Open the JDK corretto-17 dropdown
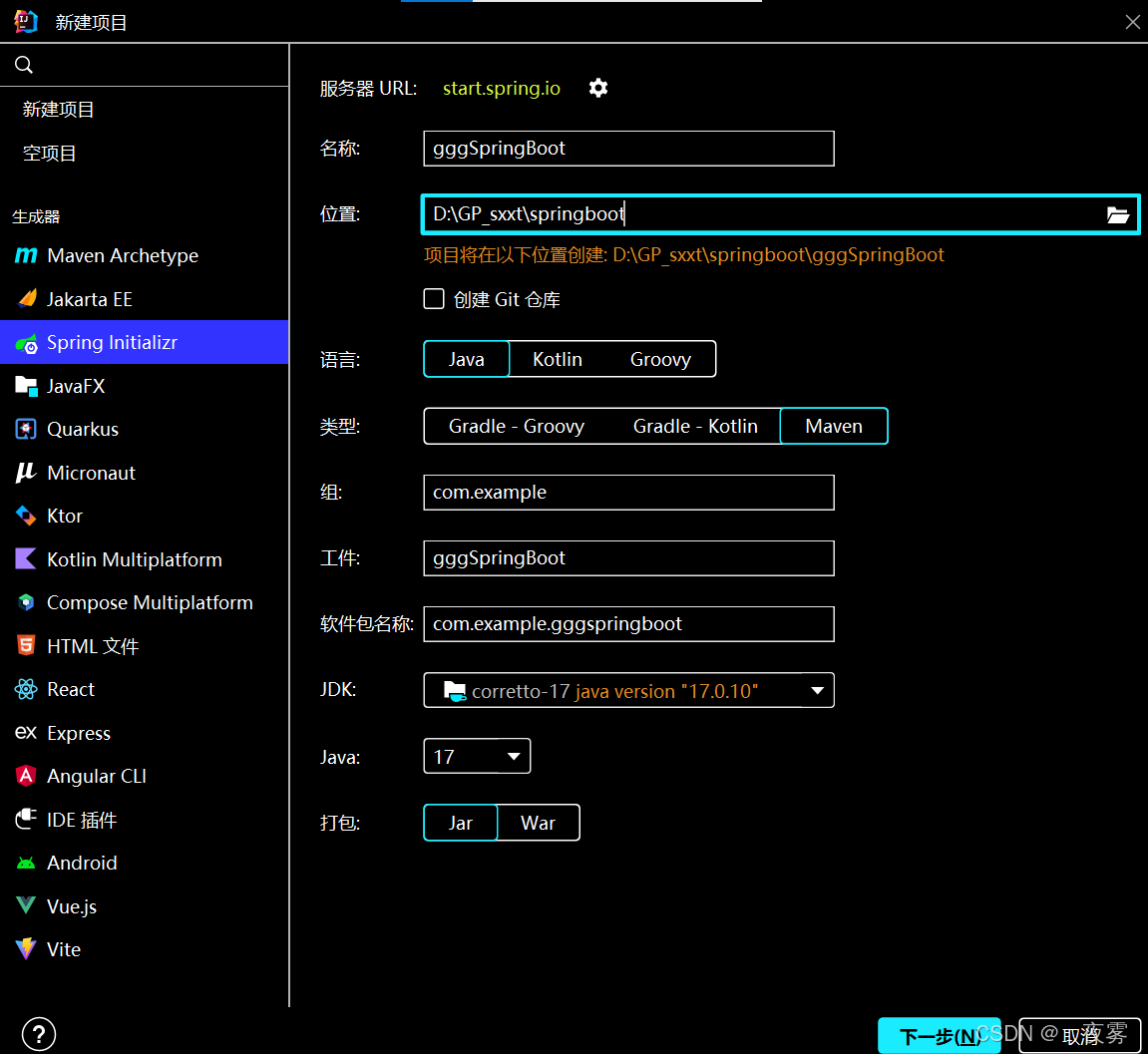The image size is (1148, 1054). coord(629,690)
